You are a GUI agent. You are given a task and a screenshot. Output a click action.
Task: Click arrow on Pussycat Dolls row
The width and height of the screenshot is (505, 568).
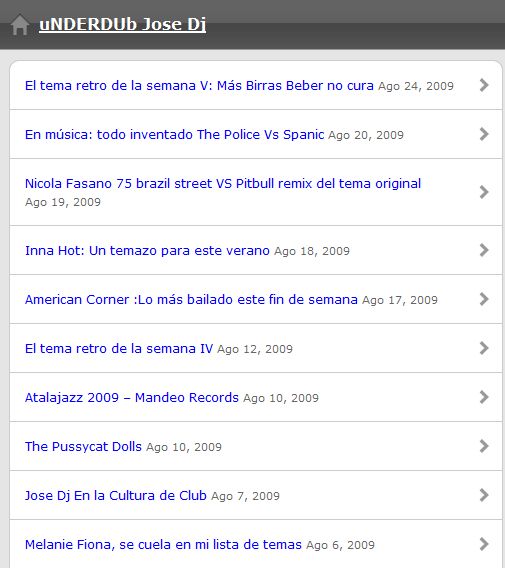(x=484, y=446)
